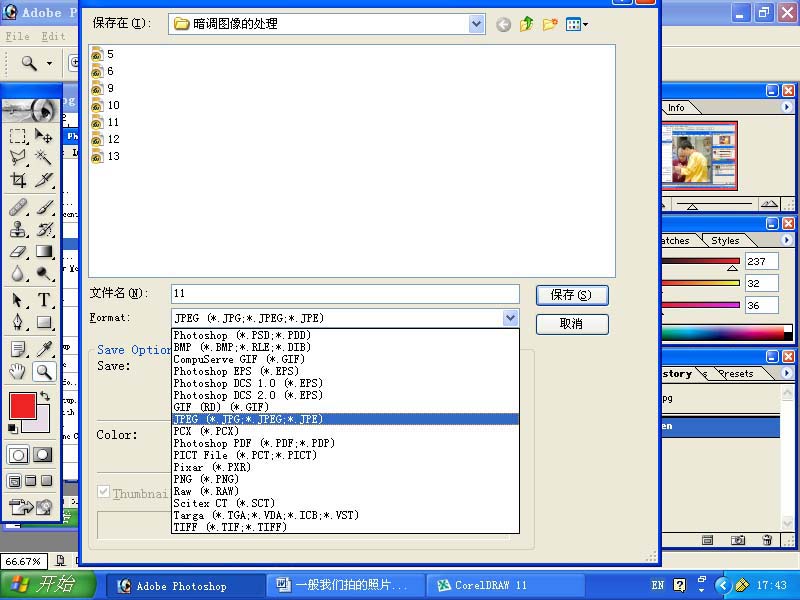Image resolution: width=800 pixels, height=600 pixels.
Task: Swap foreground and background colors
Action: point(44,397)
